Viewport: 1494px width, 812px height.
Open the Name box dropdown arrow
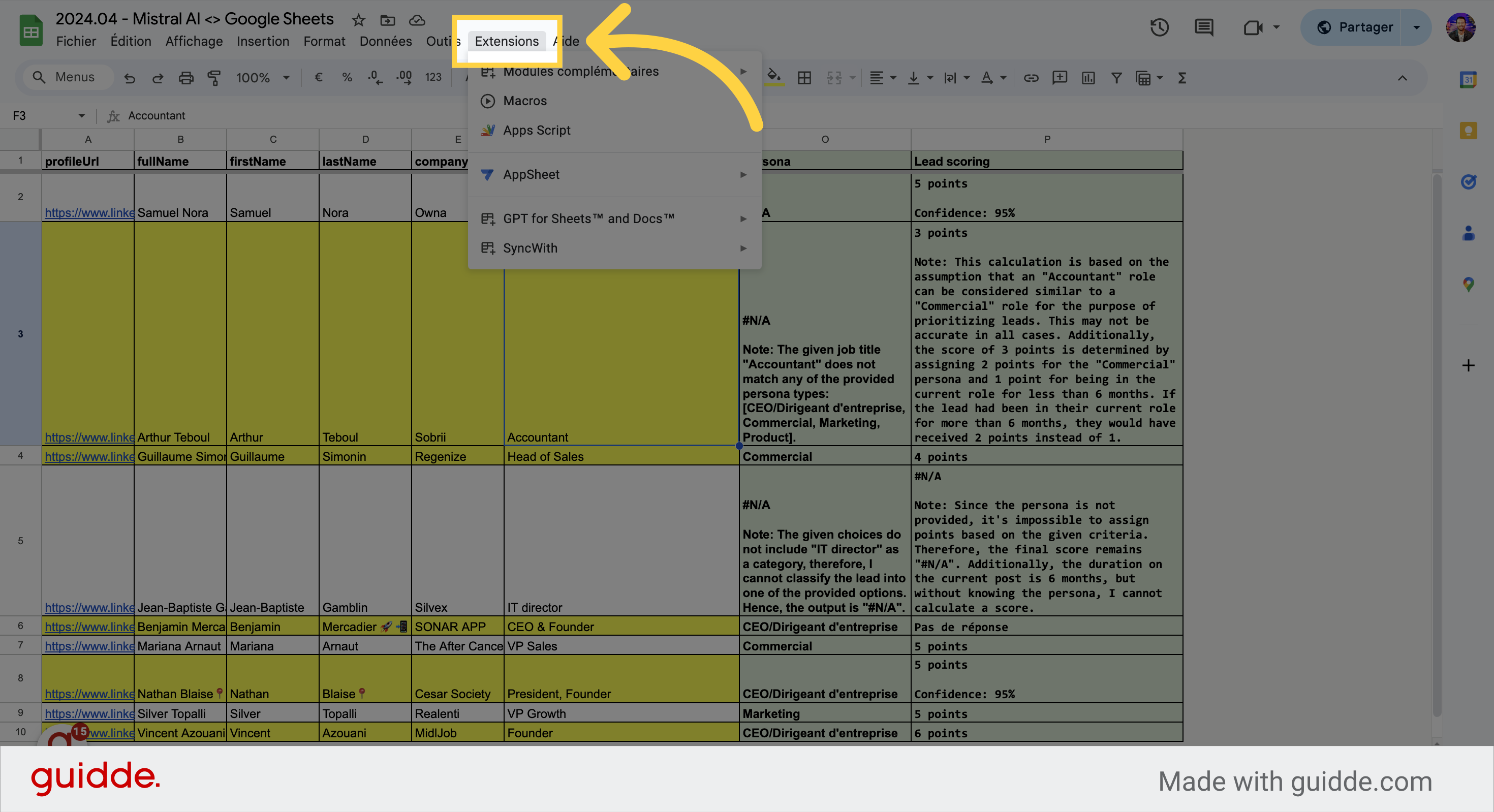click(81, 116)
